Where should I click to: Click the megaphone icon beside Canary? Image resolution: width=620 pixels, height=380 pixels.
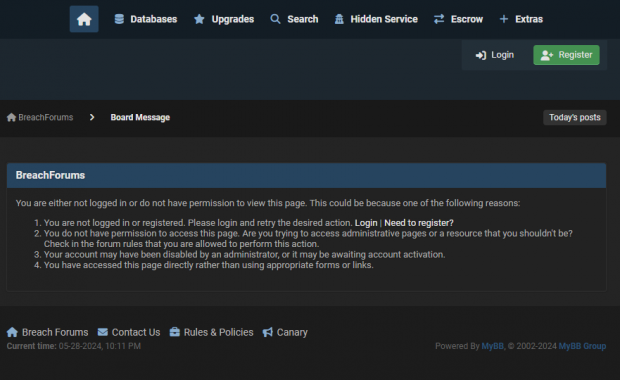(x=268, y=332)
